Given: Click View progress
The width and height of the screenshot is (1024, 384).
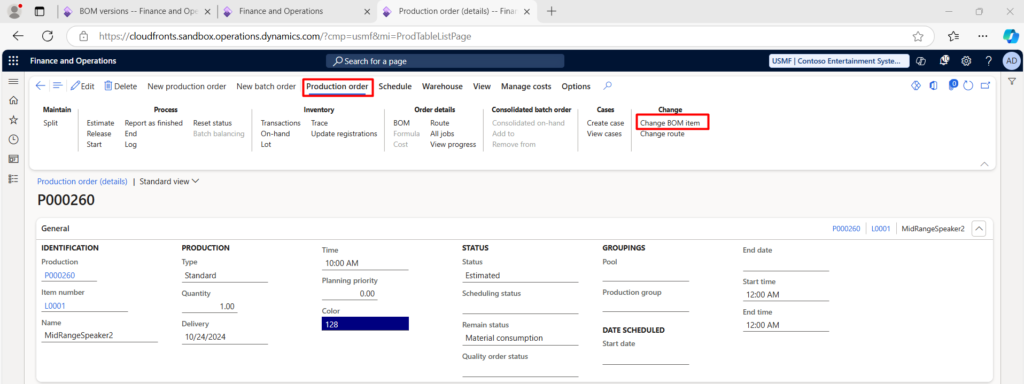Looking at the screenshot, I should coord(453,144).
